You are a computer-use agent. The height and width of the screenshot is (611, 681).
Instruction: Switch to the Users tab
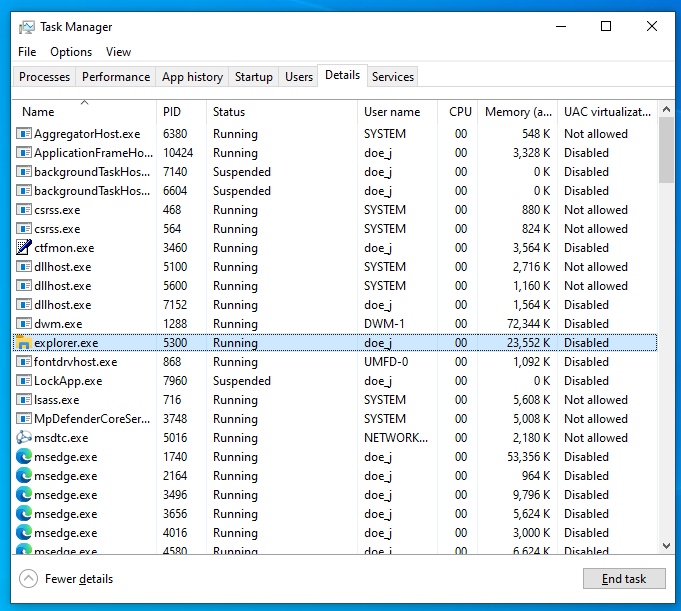point(299,77)
